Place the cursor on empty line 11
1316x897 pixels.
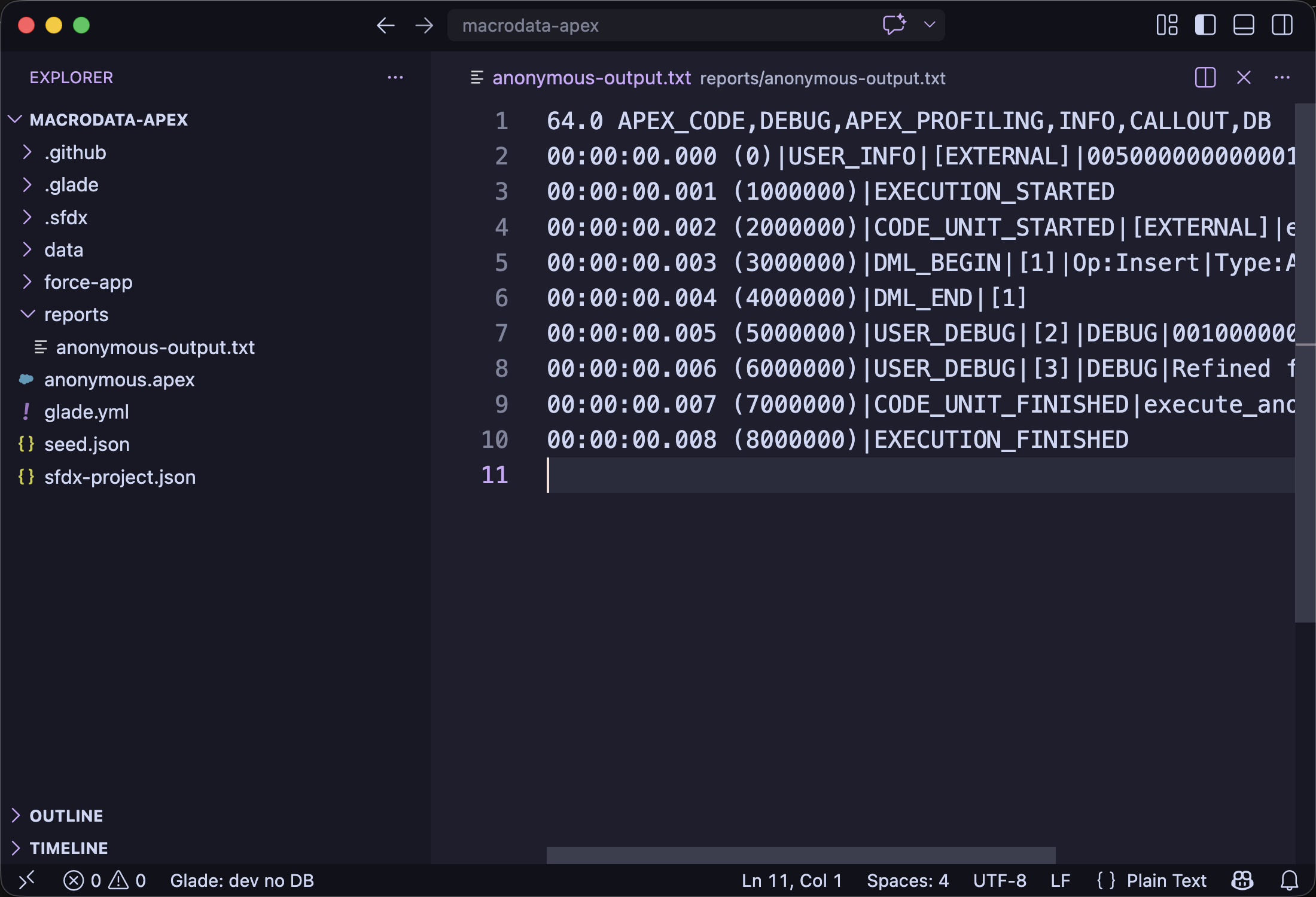921,475
